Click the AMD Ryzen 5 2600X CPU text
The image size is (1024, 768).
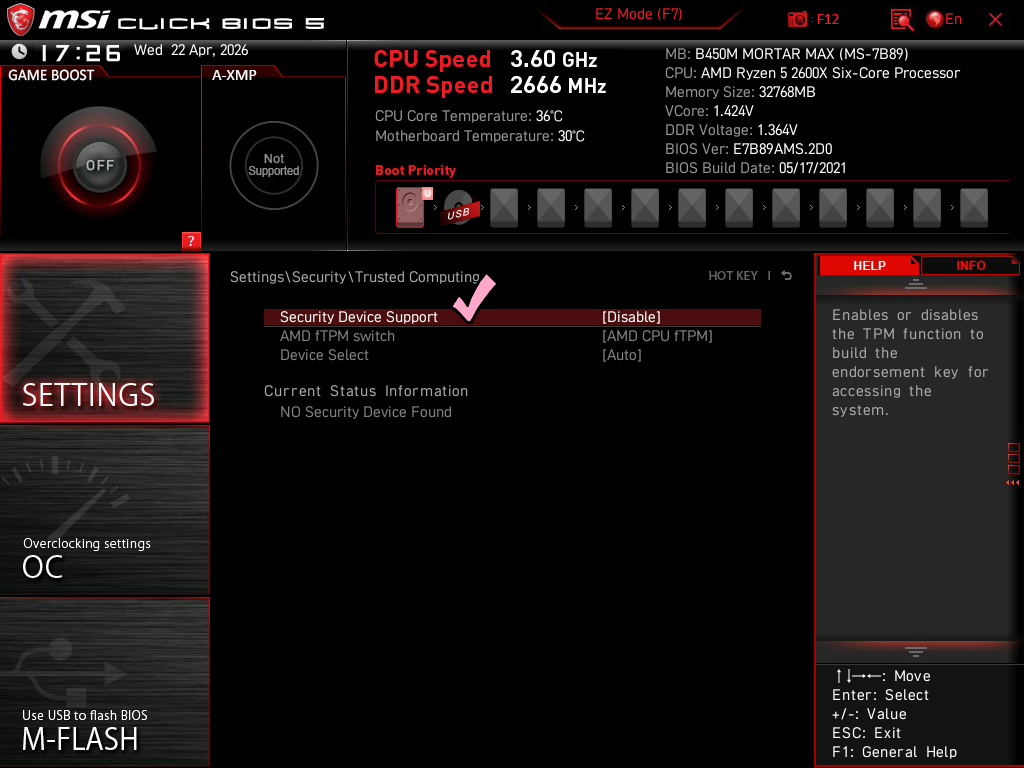click(812, 73)
